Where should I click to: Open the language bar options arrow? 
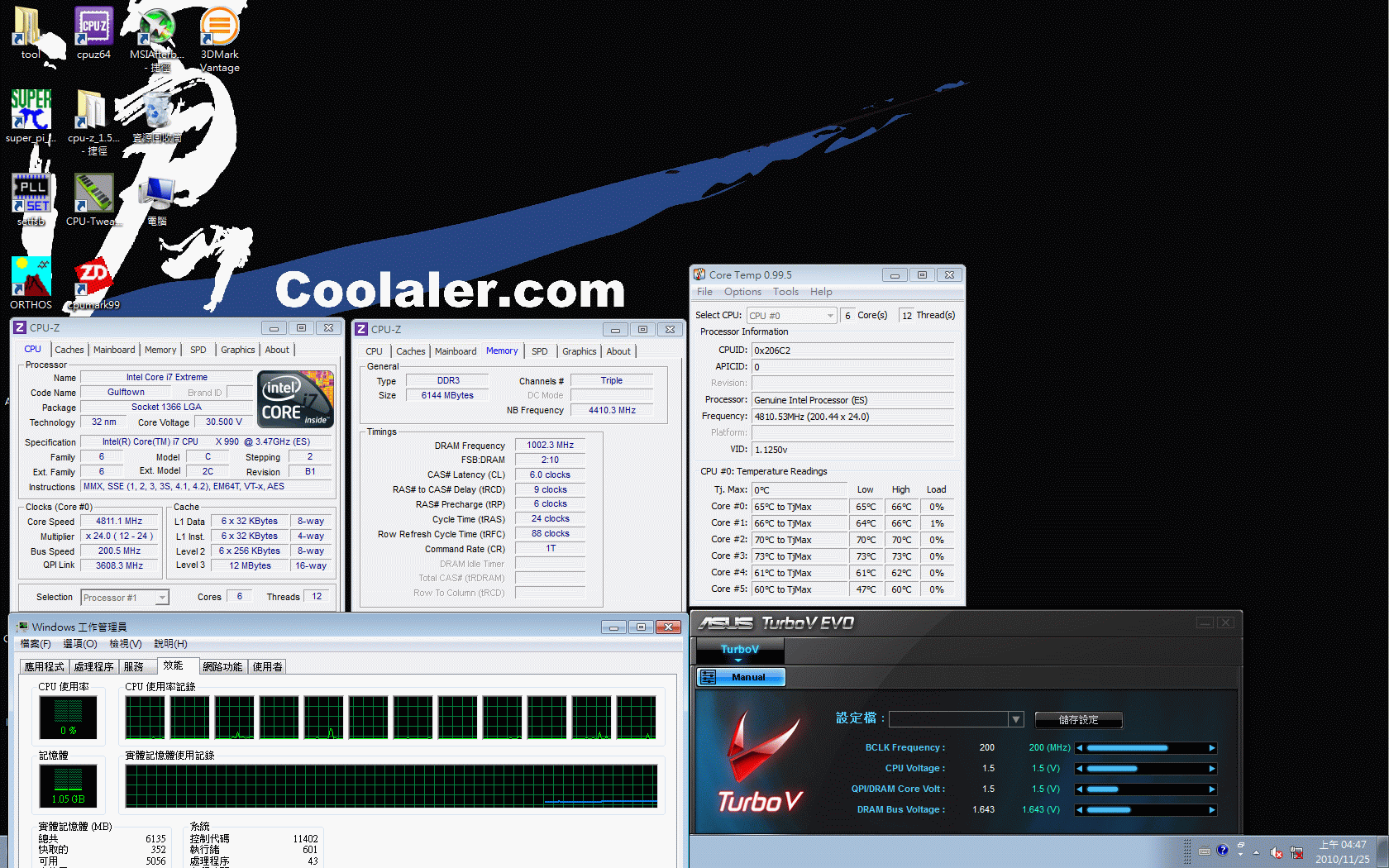click(1240, 855)
